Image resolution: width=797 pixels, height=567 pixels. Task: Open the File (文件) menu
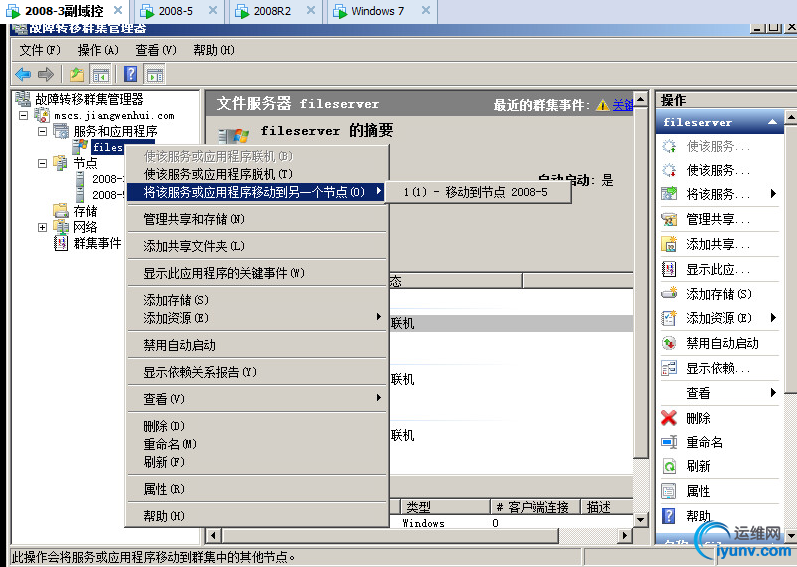click(x=40, y=50)
